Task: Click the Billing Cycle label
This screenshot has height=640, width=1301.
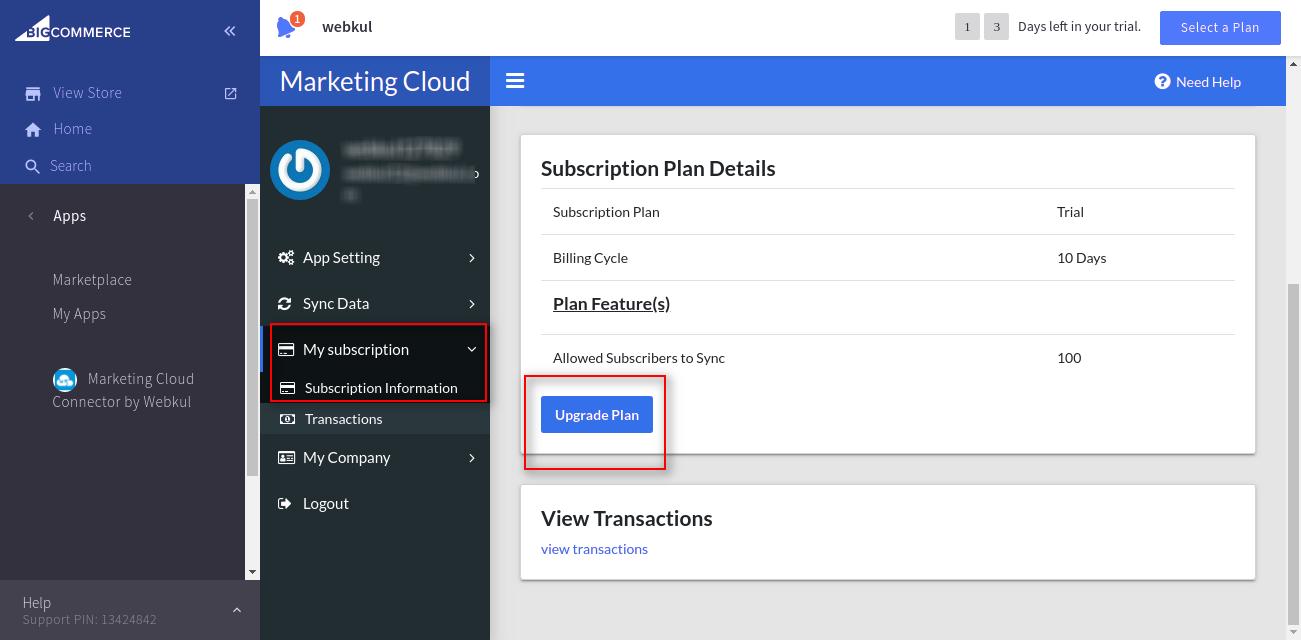Action: tap(590, 258)
